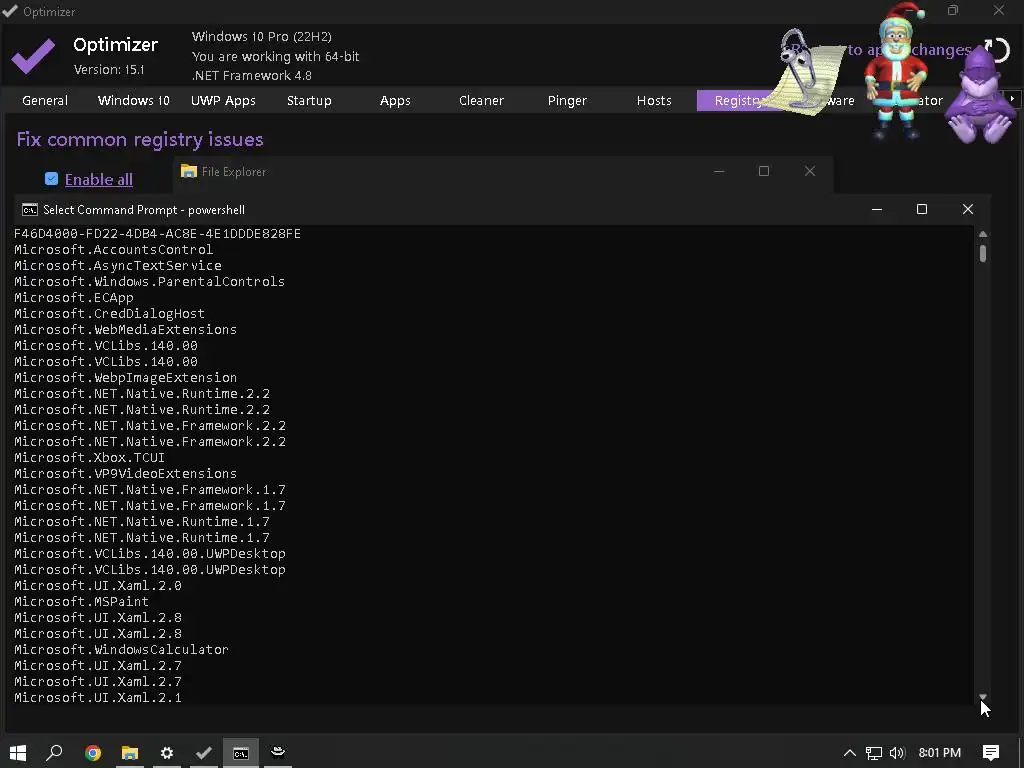
Task: Click the Microsoft.WindowsCalculator output line
Action: [x=121, y=650]
